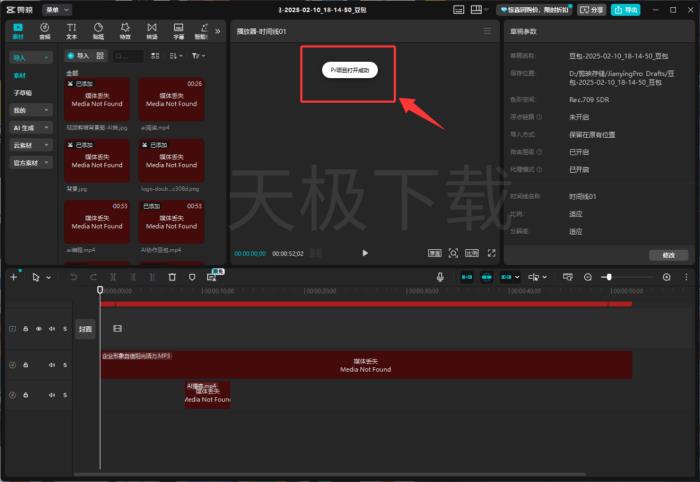Click the delete trash icon in timeline toolbar

[x=172, y=276]
